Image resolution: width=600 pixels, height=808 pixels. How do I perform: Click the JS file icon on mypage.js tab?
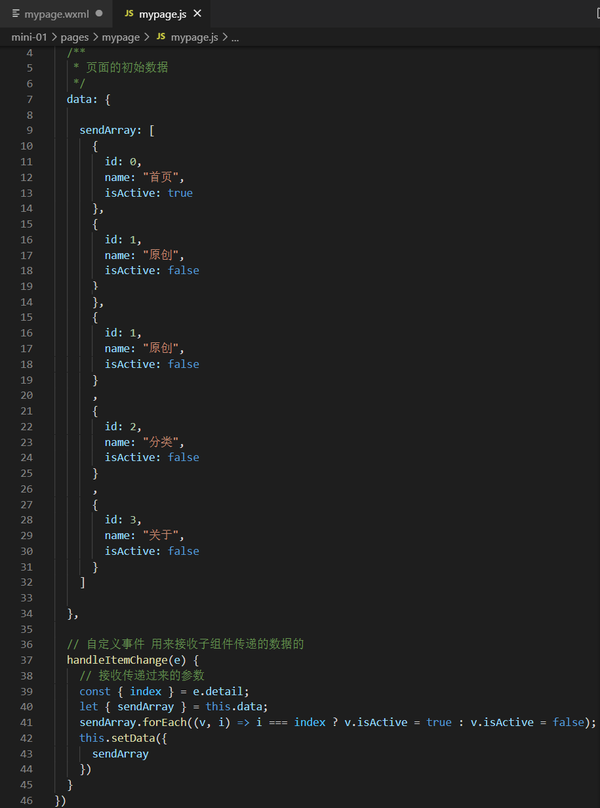click(129, 14)
